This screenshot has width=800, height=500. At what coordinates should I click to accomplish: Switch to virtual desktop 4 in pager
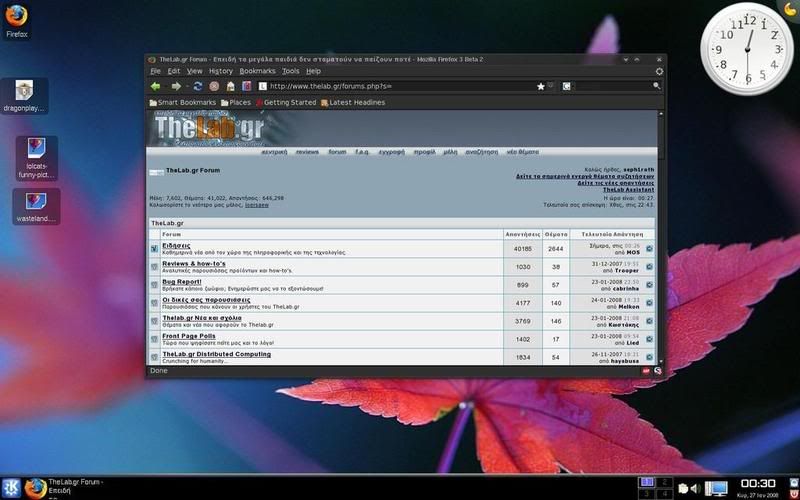[x=664, y=494]
